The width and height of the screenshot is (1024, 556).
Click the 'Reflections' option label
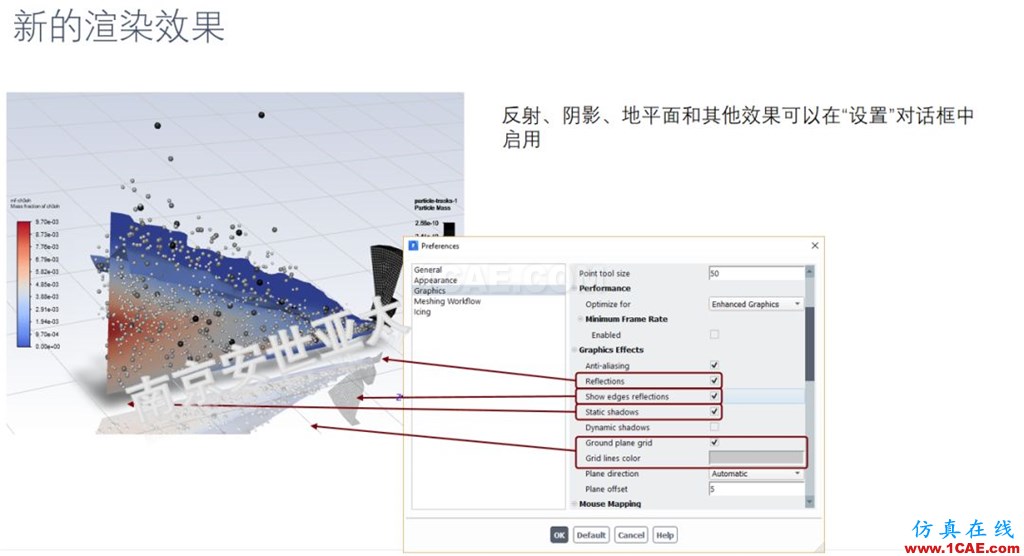point(605,381)
